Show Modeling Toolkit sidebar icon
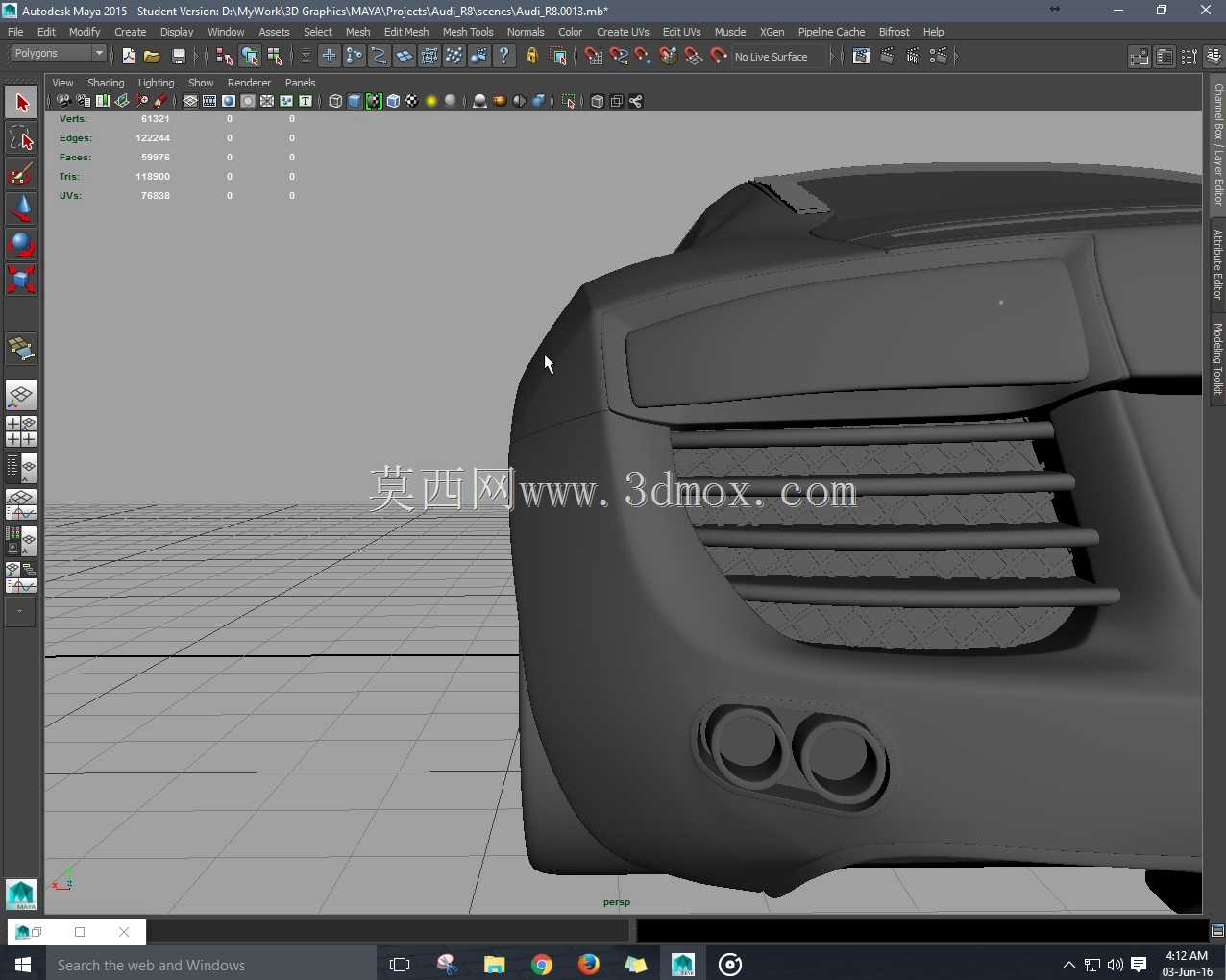The image size is (1226, 980). click(1140, 57)
